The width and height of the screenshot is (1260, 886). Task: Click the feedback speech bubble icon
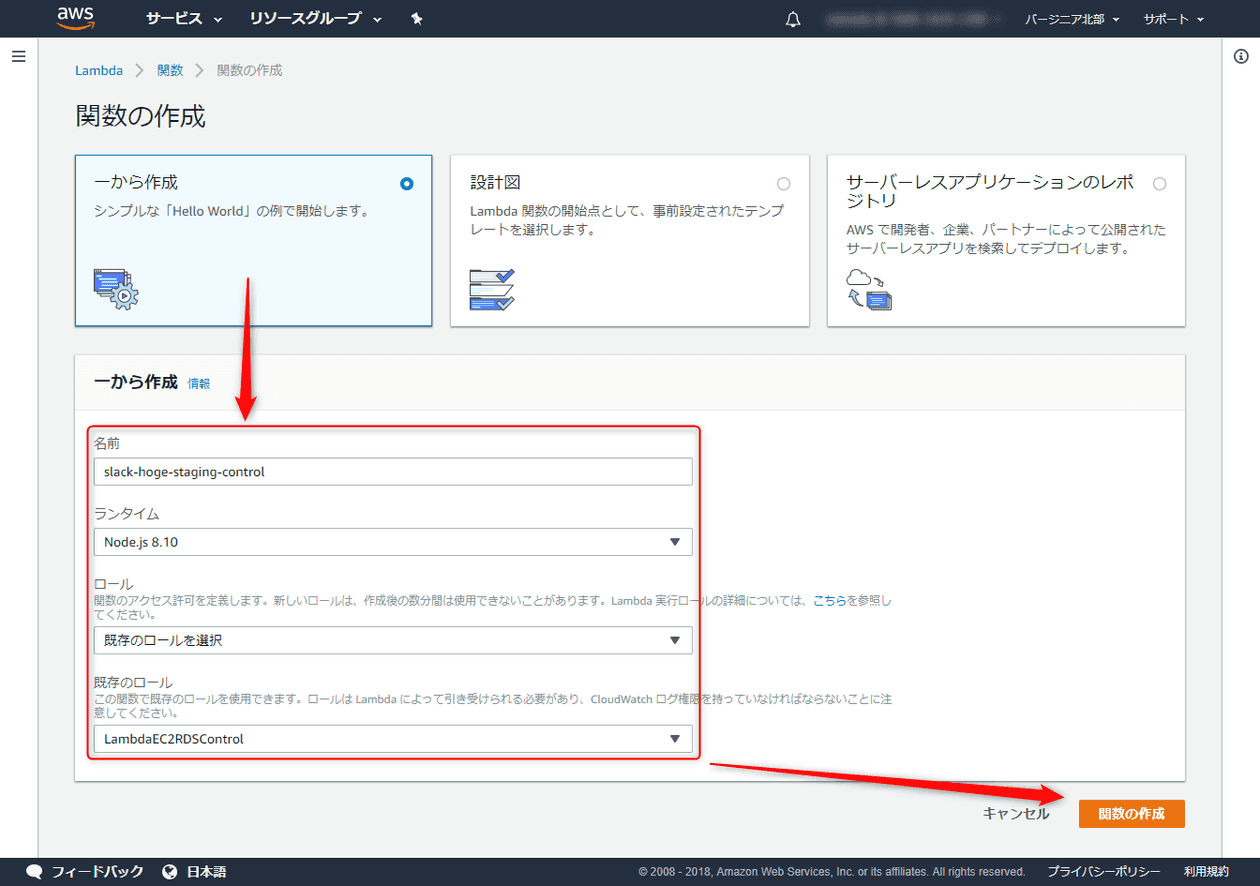coord(35,871)
